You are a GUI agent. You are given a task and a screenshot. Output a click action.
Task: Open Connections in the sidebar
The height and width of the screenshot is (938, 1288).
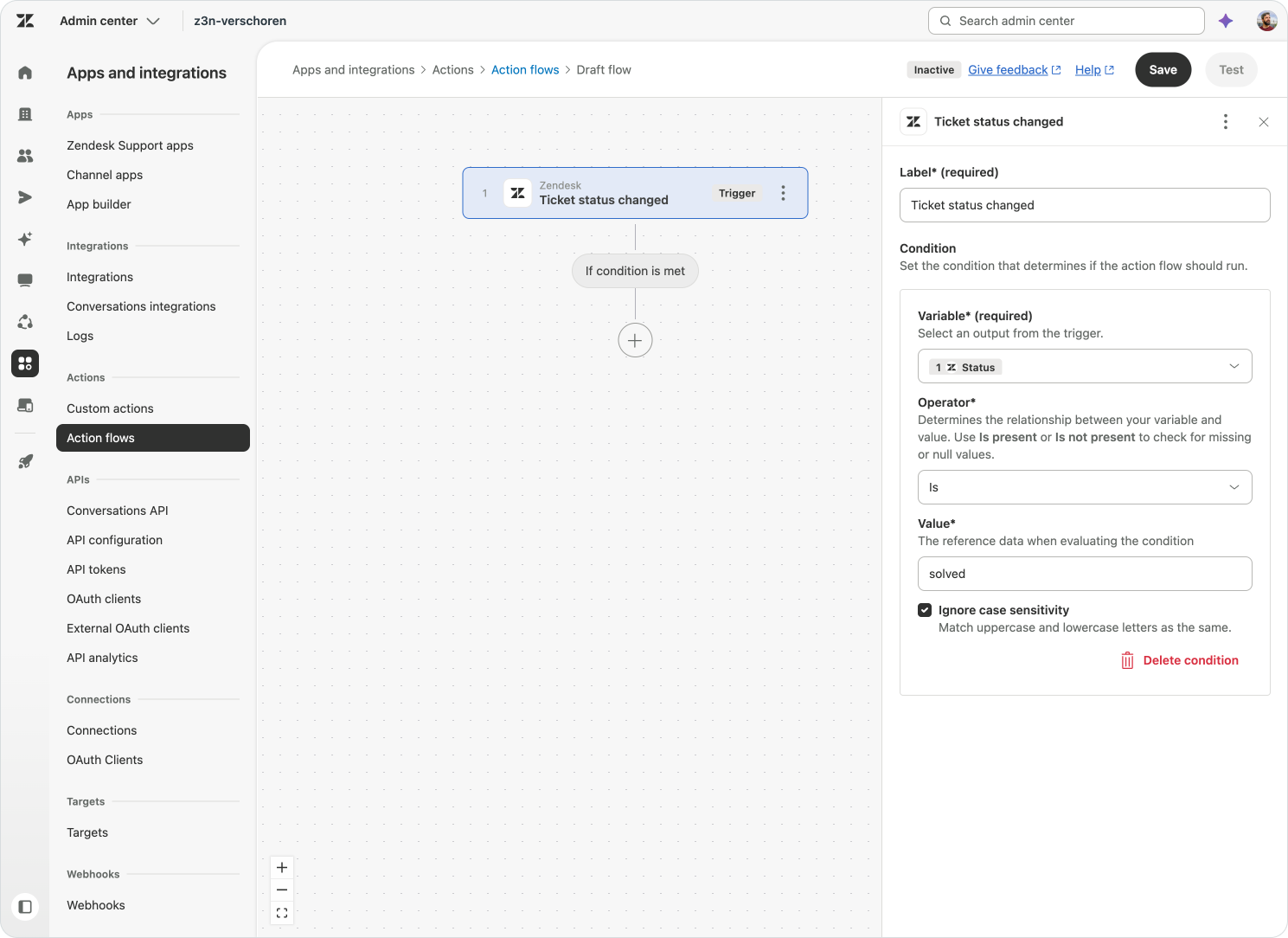pyautogui.click(x=101, y=730)
